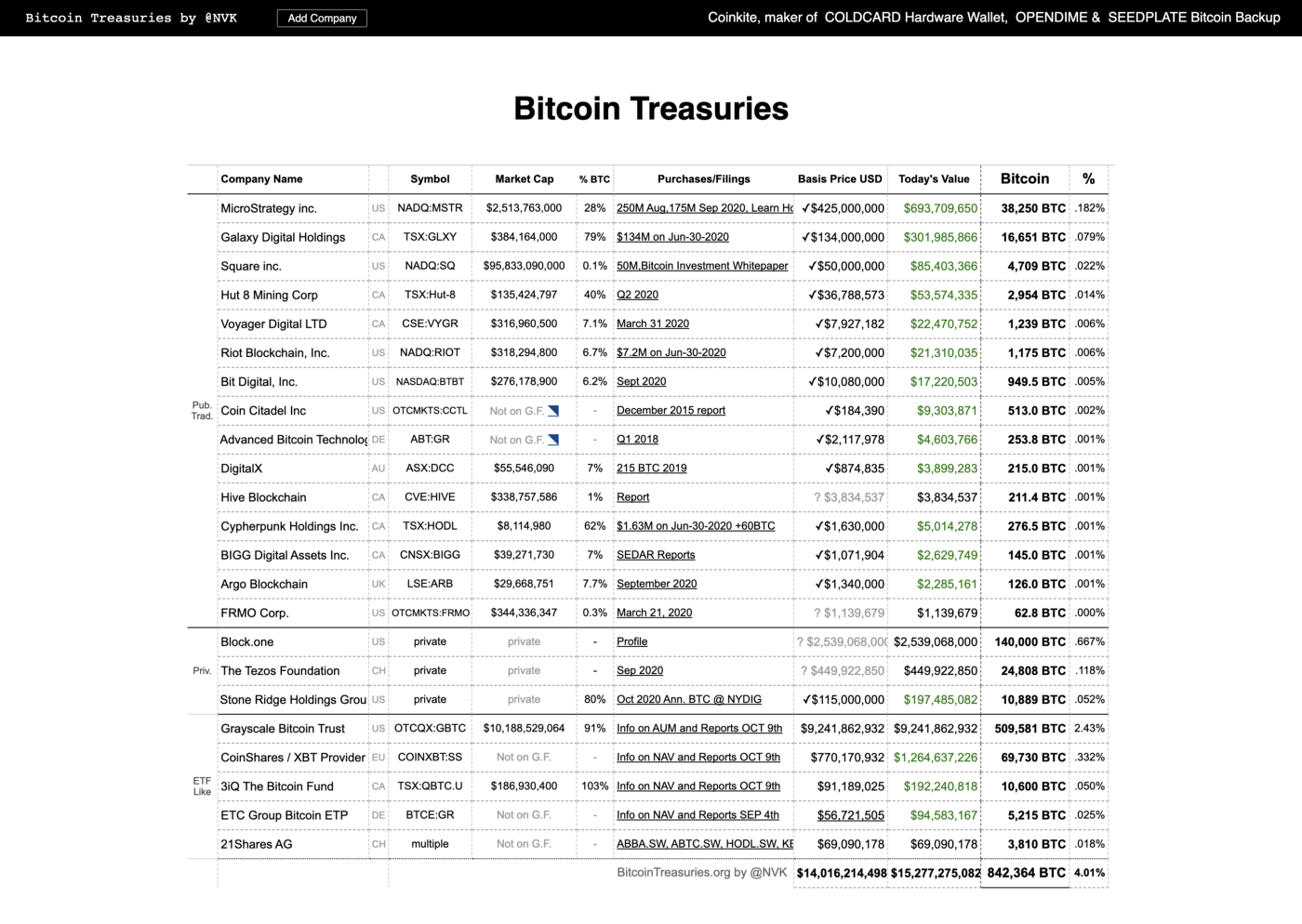Open Stone Ridge's Oct 2020 Ann. BTC @ NYDIG link
Viewport: 1302px width, 924px height.
[x=689, y=699]
